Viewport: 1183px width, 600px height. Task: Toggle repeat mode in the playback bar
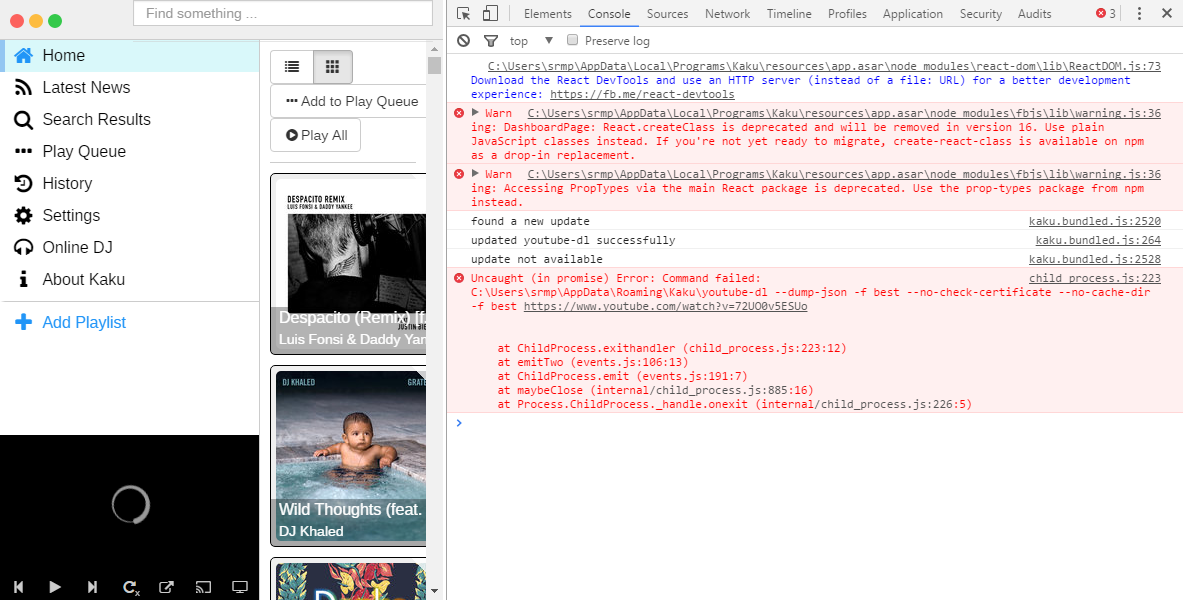click(129, 587)
